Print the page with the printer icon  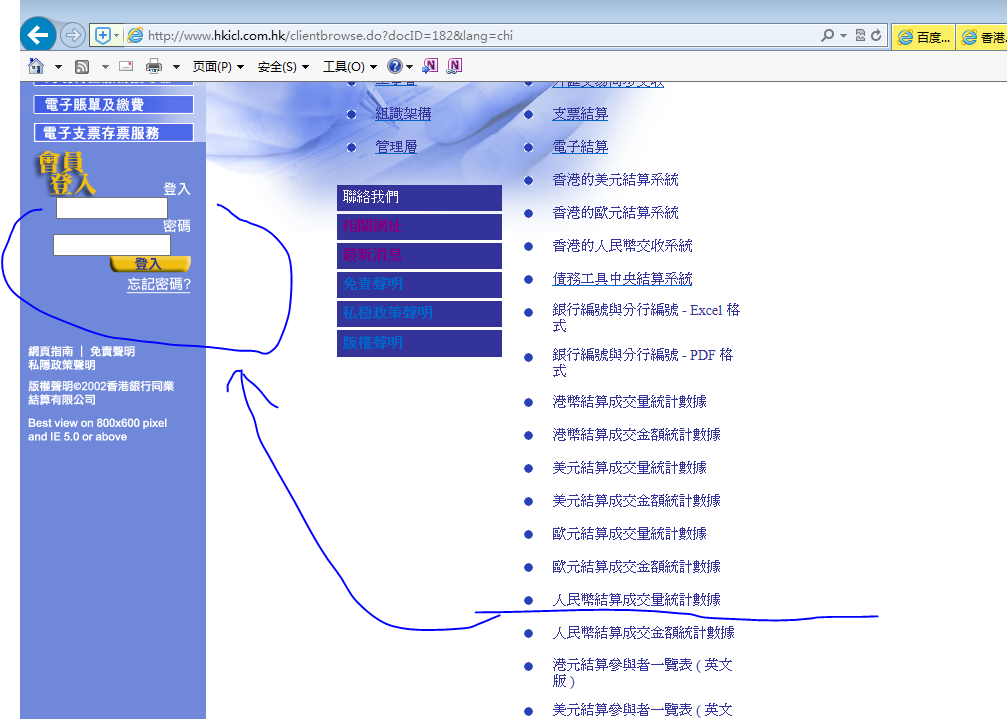point(153,66)
